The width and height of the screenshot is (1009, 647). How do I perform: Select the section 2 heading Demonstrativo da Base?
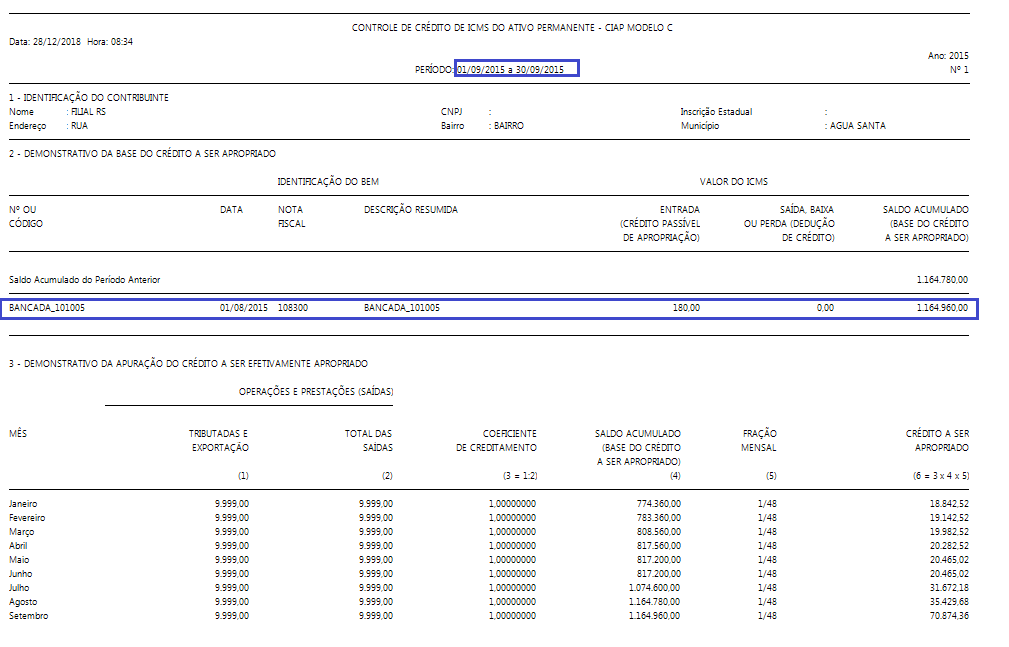(x=142, y=153)
